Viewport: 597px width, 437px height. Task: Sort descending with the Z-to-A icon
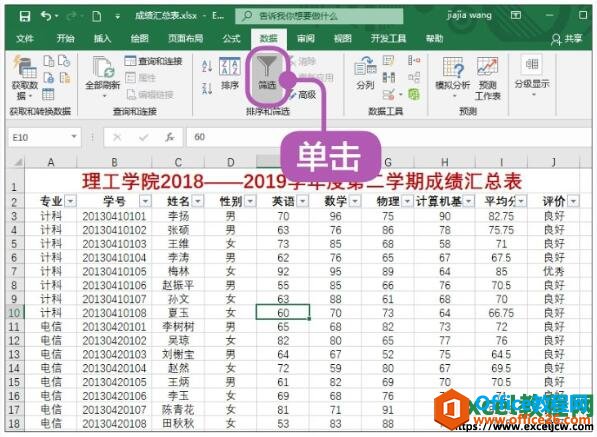(x=207, y=89)
